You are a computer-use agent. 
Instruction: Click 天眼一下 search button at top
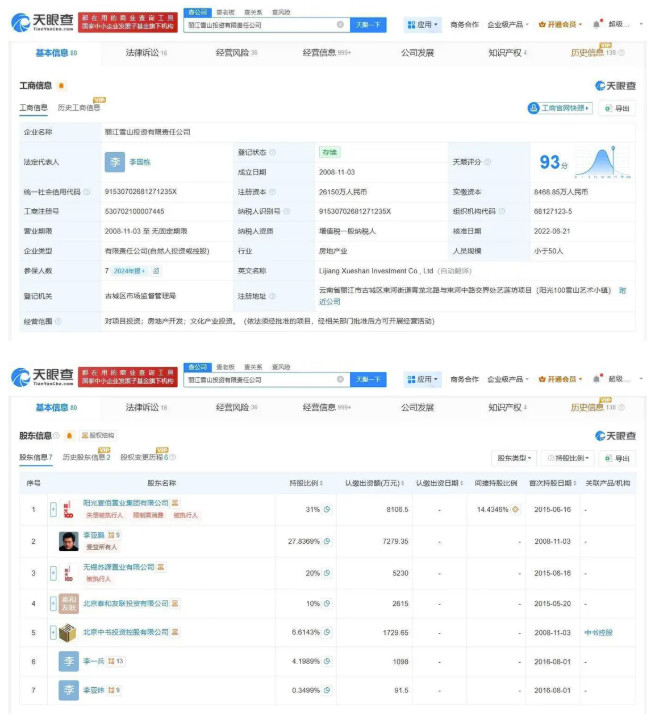(x=369, y=24)
